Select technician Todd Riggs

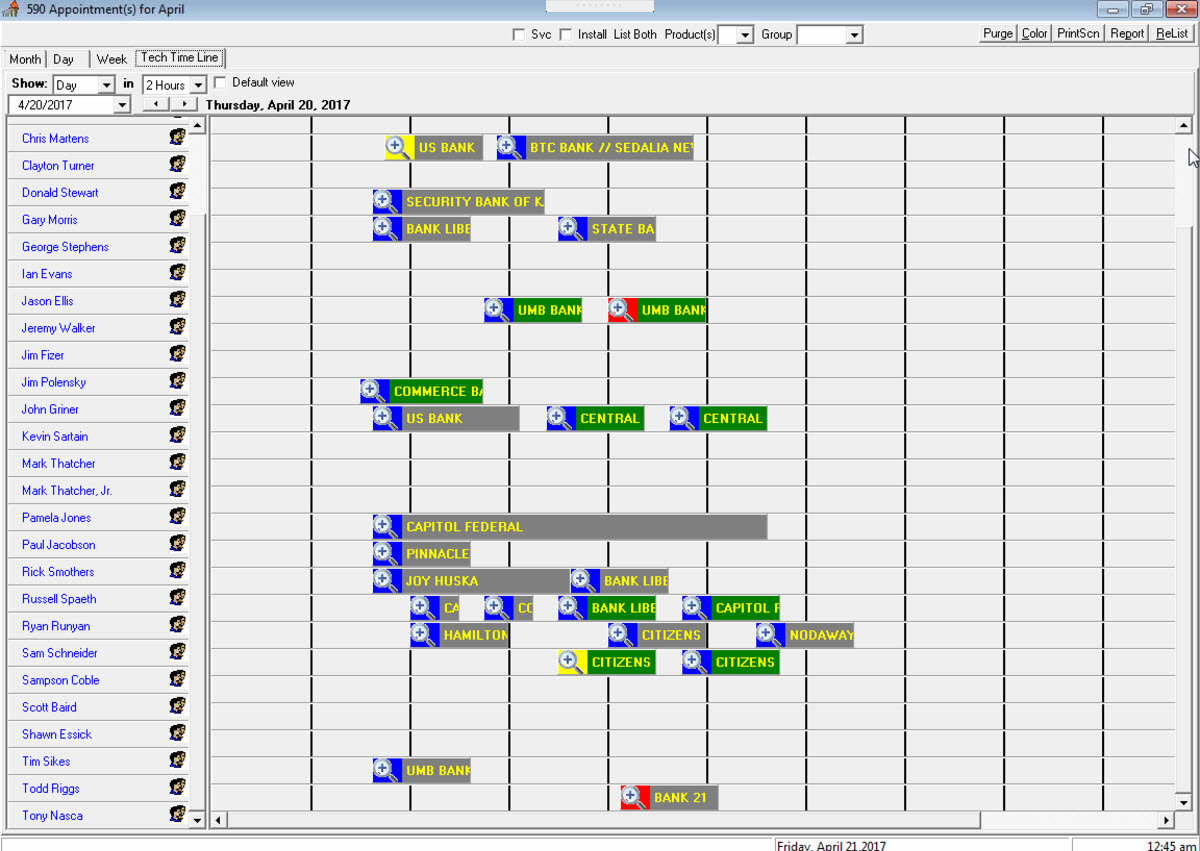[x=51, y=789]
